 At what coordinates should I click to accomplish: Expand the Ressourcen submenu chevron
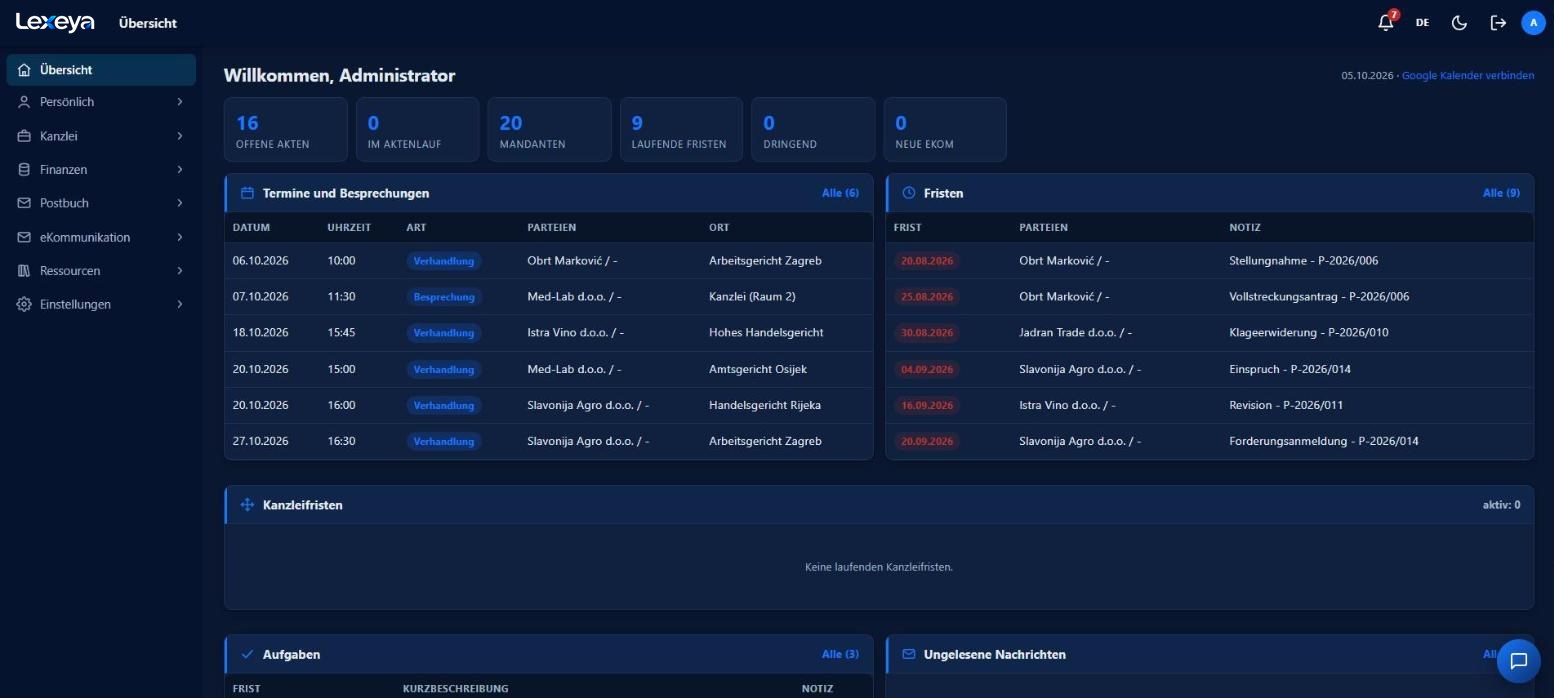tap(180, 271)
